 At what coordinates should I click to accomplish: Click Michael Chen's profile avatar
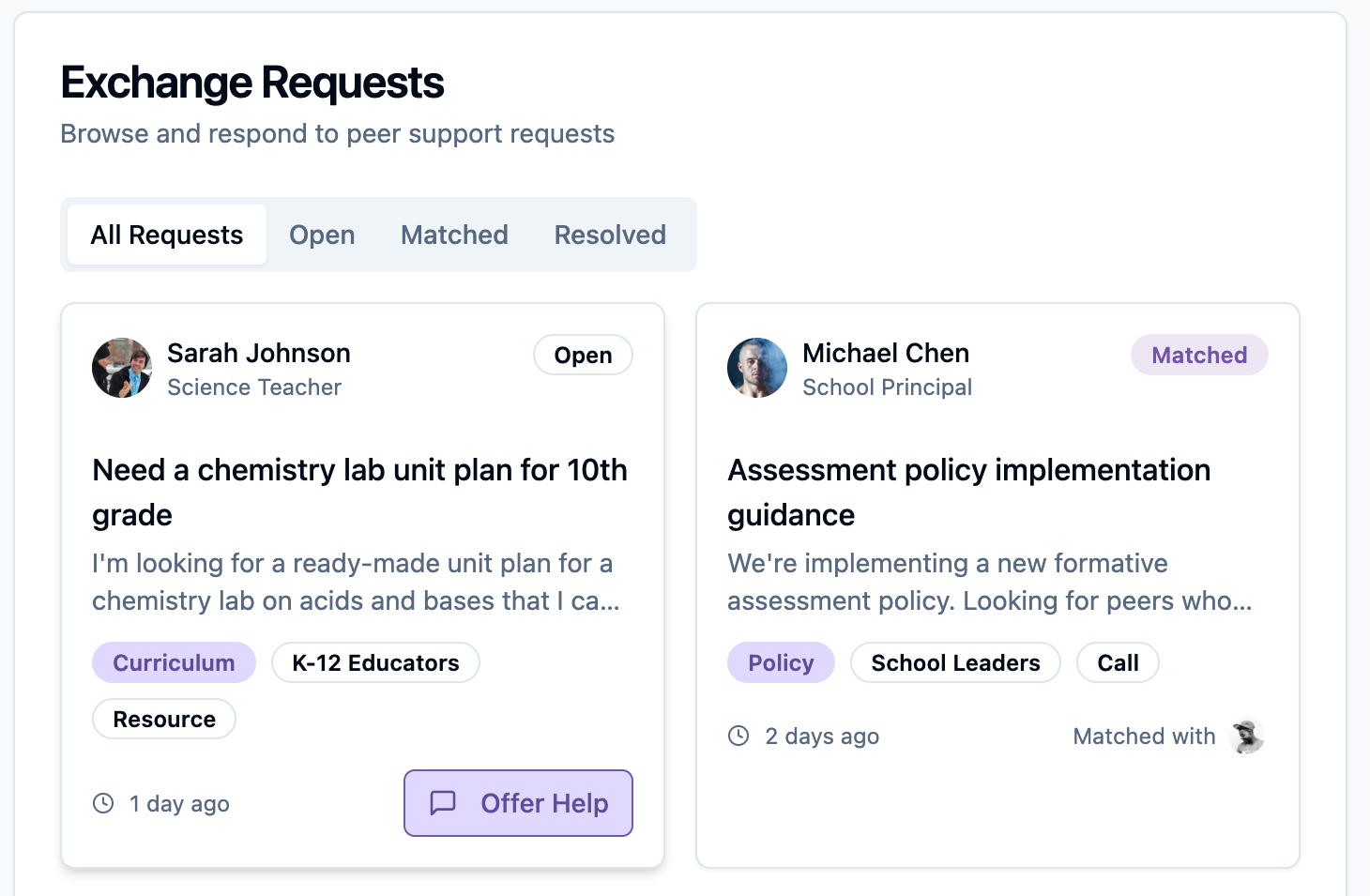coord(757,368)
